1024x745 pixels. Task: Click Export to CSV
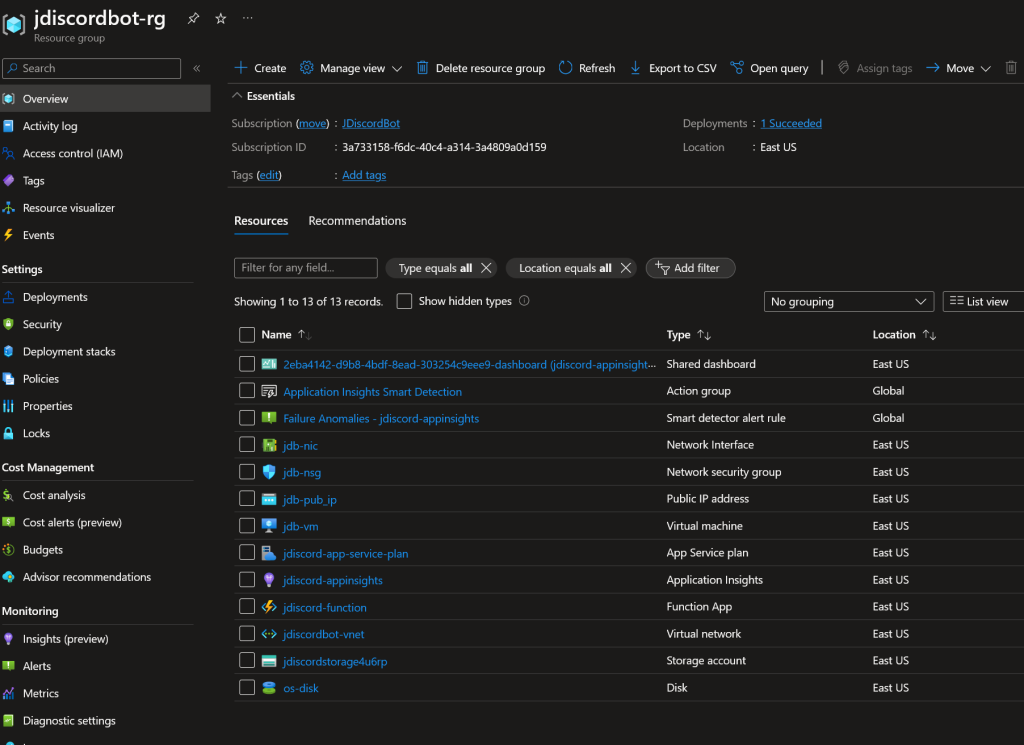(x=673, y=68)
